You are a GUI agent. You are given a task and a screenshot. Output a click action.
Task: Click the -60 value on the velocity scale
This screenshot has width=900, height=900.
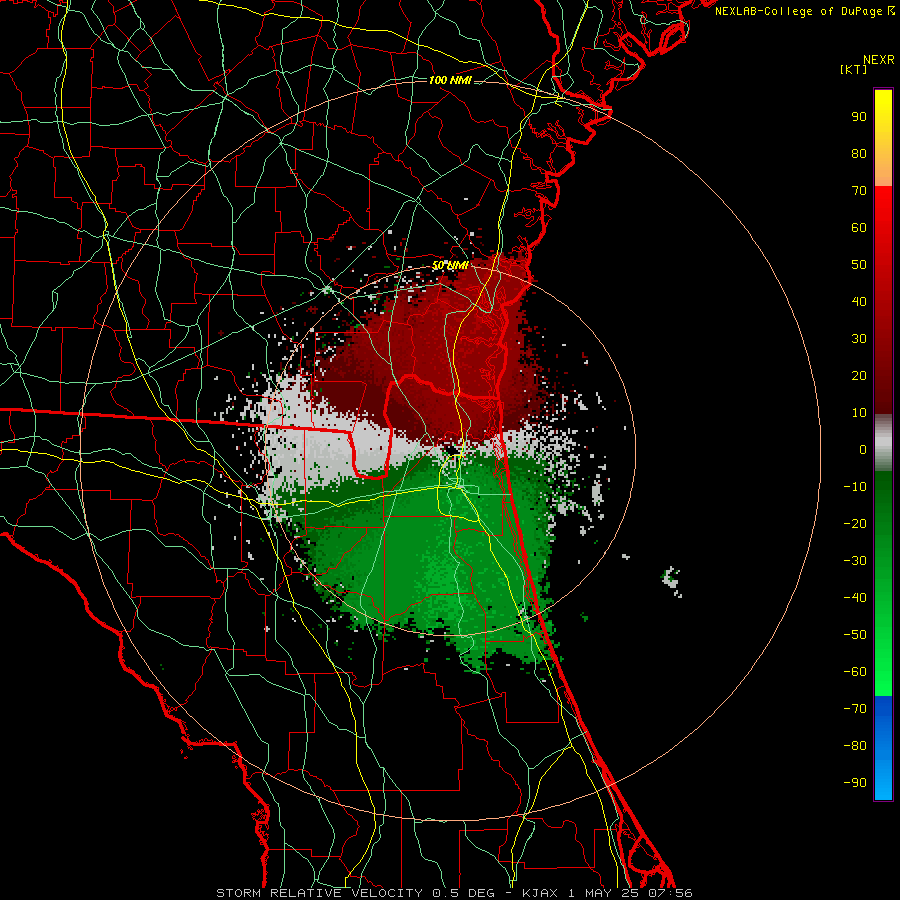(855, 672)
